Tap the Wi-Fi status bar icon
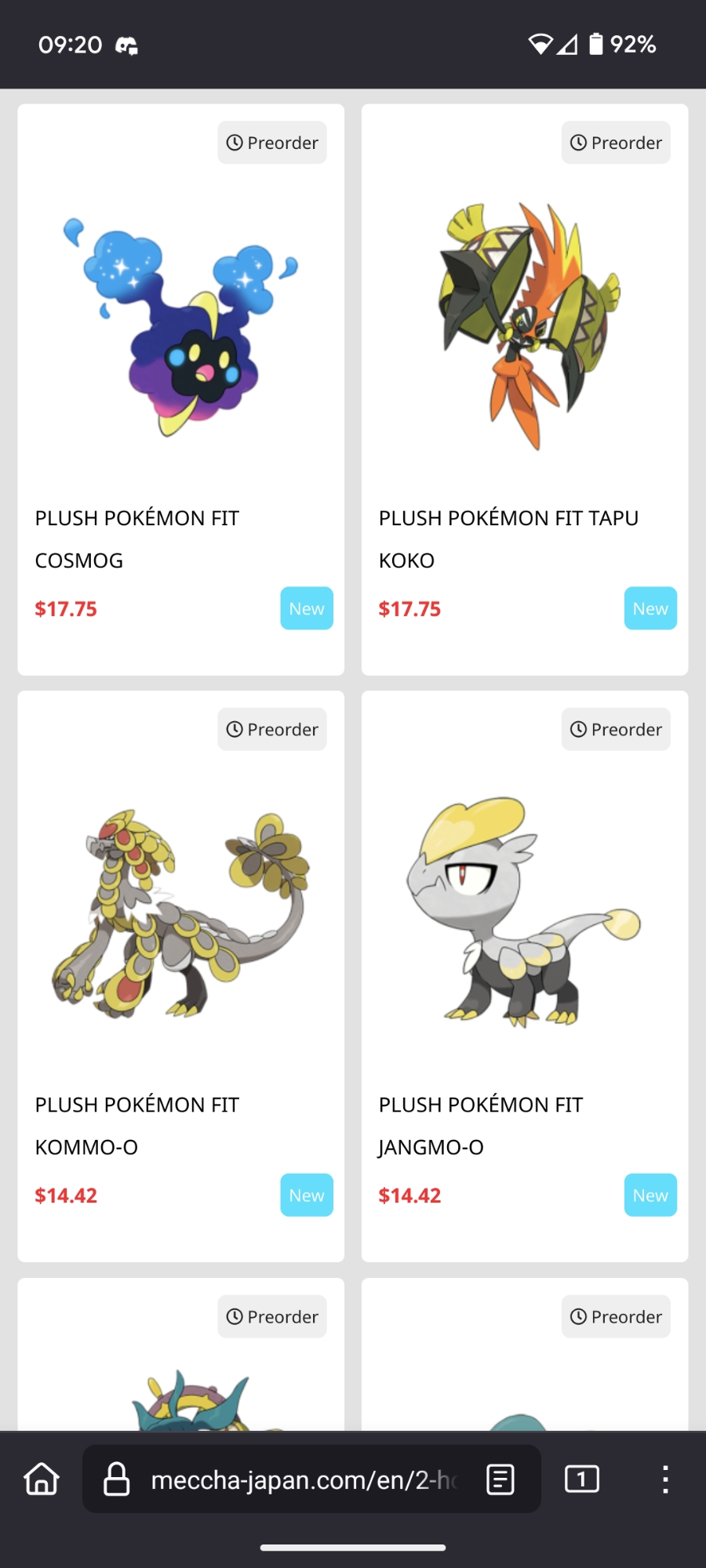This screenshot has width=706, height=1568. point(540,45)
